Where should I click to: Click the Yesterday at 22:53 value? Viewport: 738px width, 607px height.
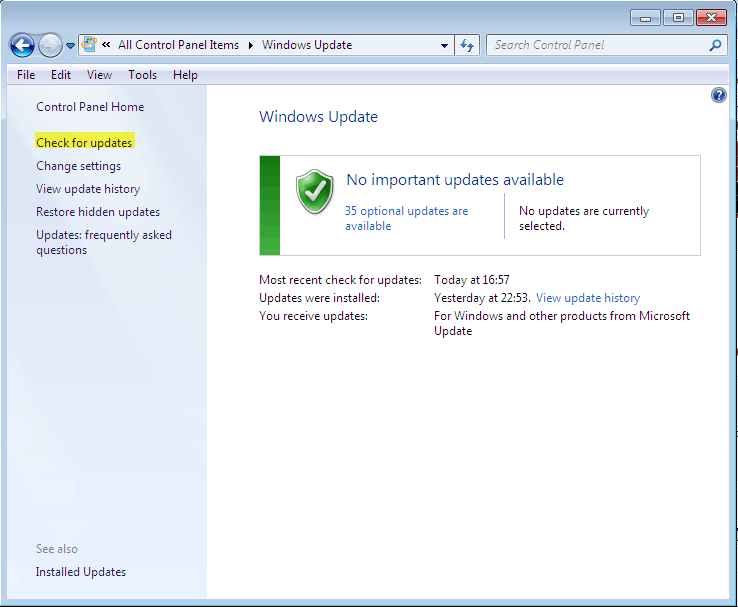coord(482,298)
